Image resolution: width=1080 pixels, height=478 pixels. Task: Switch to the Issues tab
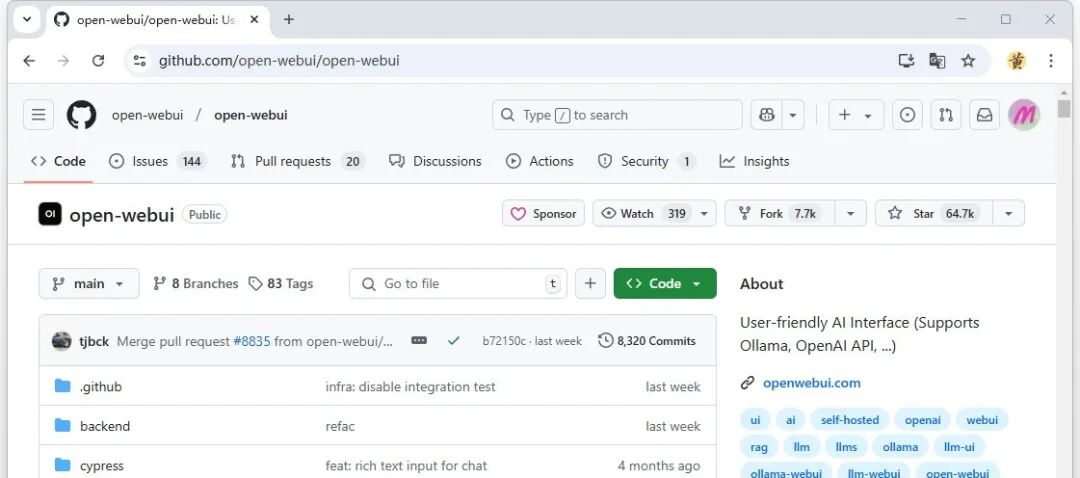pos(158,161)
